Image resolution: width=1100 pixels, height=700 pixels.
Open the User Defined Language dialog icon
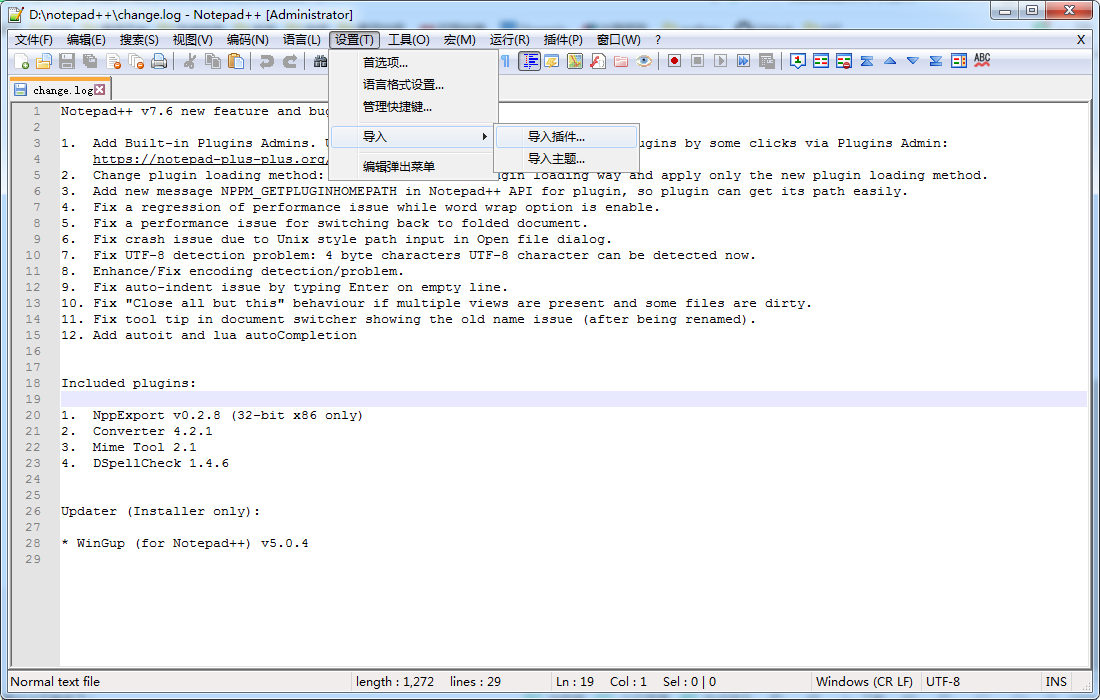tap(551, 62)
